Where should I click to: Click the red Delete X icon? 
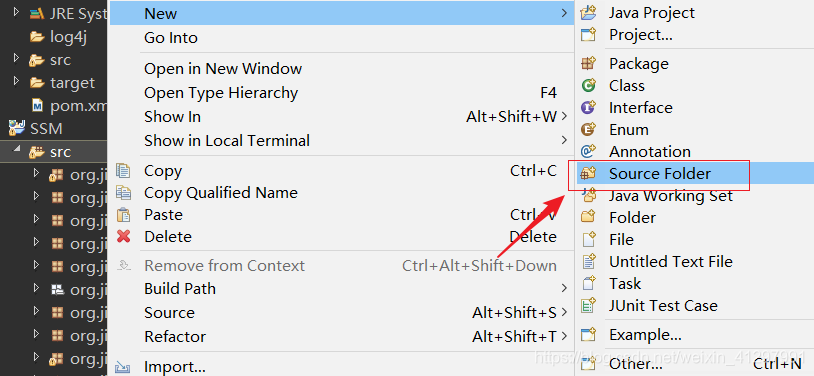click(124, 237)
